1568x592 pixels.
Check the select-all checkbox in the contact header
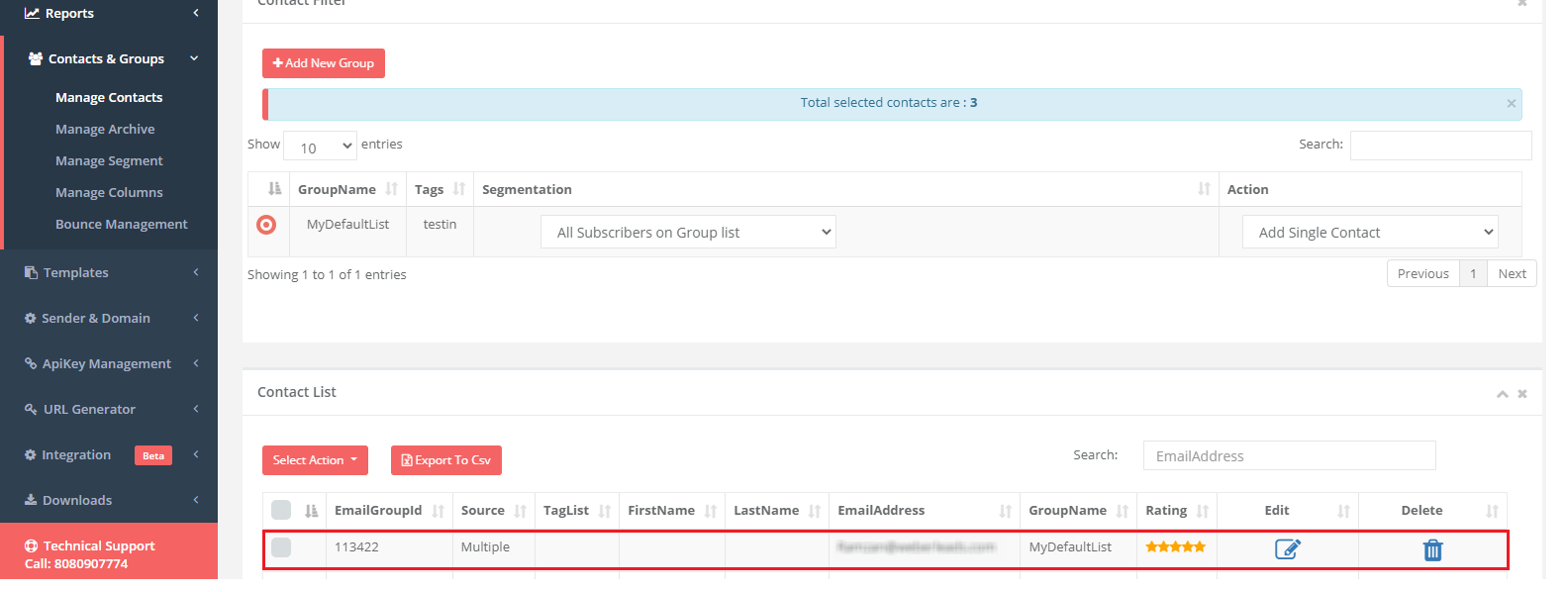click(x=281, y=510)
